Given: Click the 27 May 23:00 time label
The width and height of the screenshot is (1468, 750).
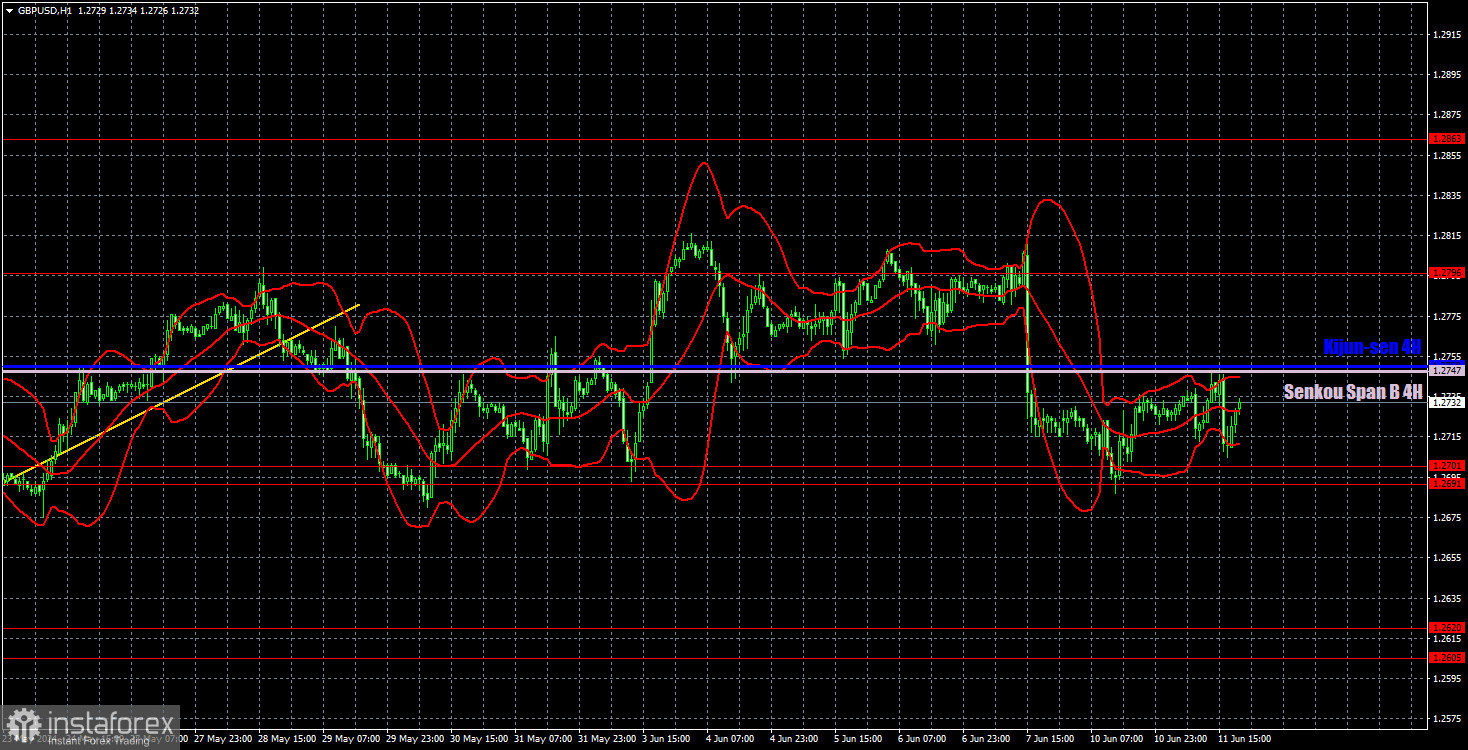Looking at the screenshot, I should pos(224,739).
